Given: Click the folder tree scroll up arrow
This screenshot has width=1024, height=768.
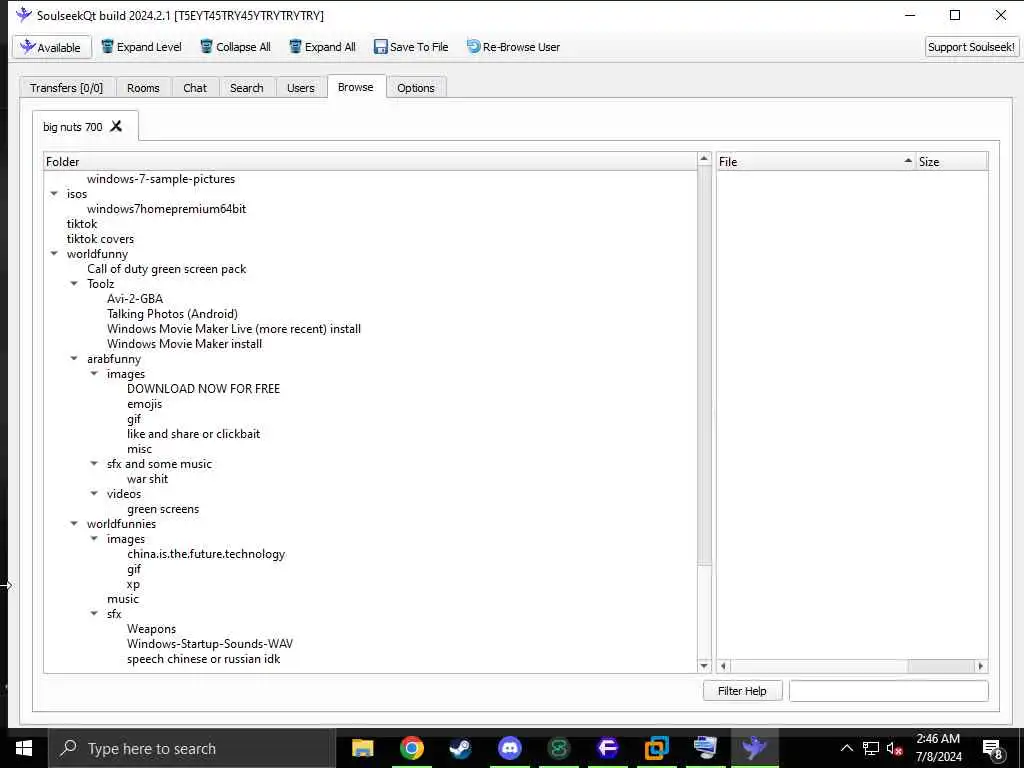Looking at the screenshot, I should coord(704,159).
